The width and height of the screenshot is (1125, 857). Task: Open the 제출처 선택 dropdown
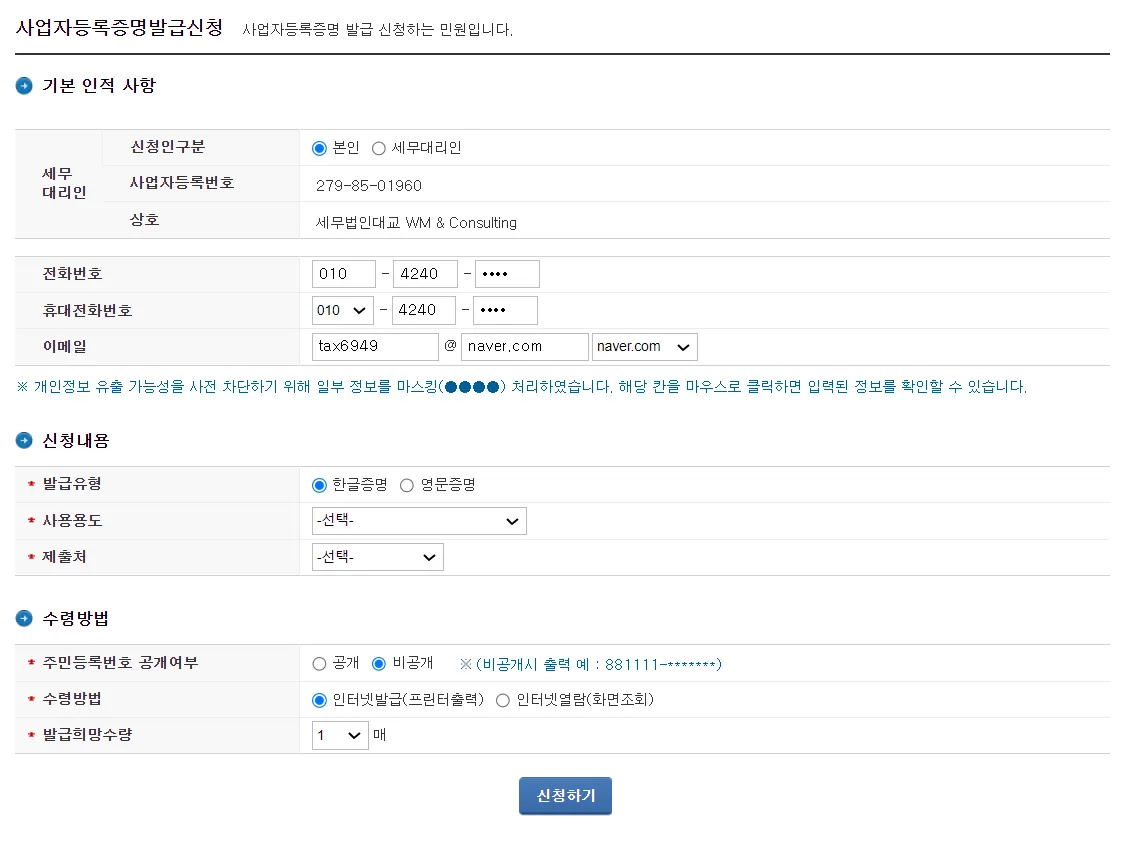tap(377, 557)
